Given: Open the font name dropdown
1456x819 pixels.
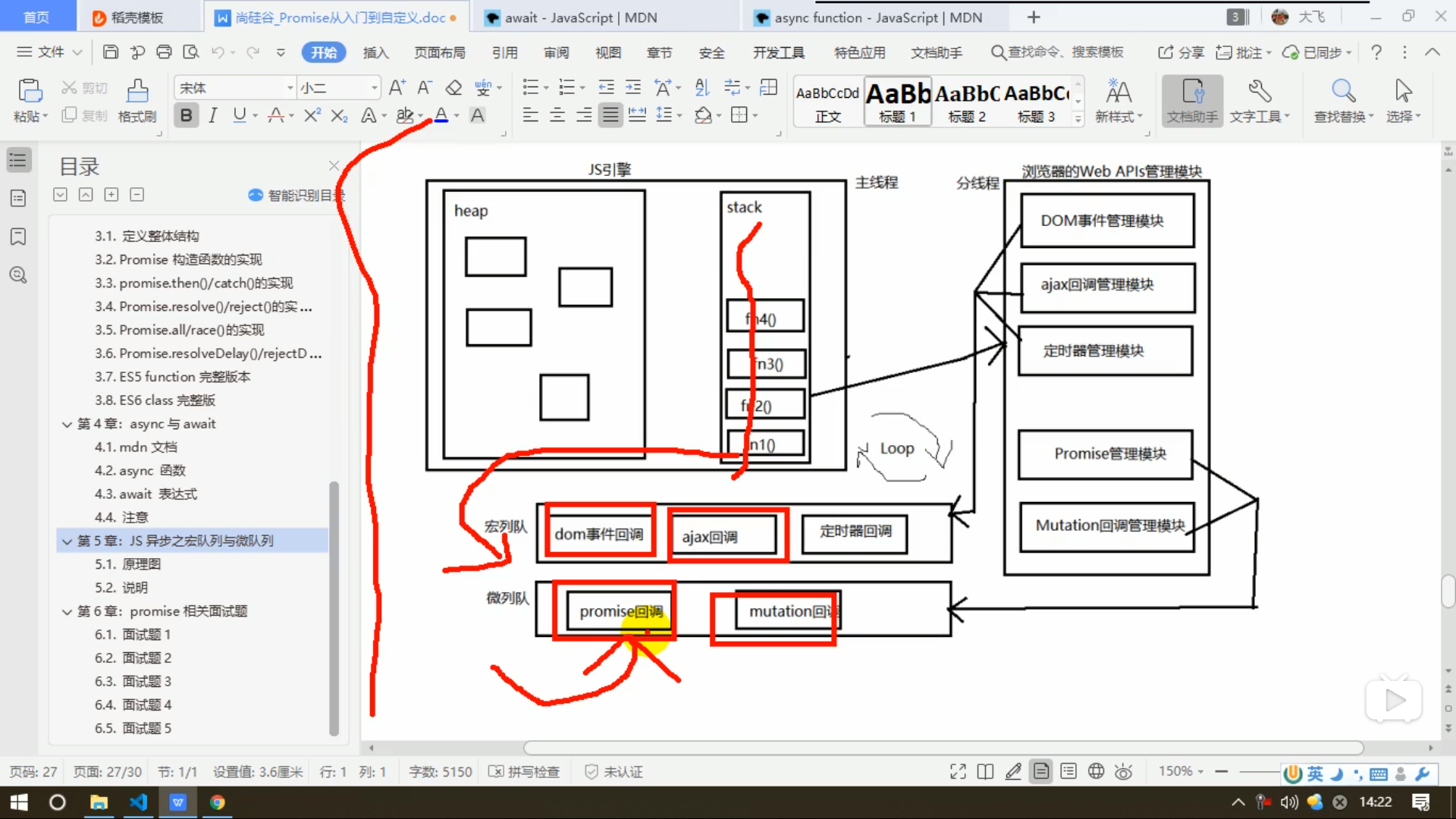Looking at the screenshot, I should tap(290, 88).
